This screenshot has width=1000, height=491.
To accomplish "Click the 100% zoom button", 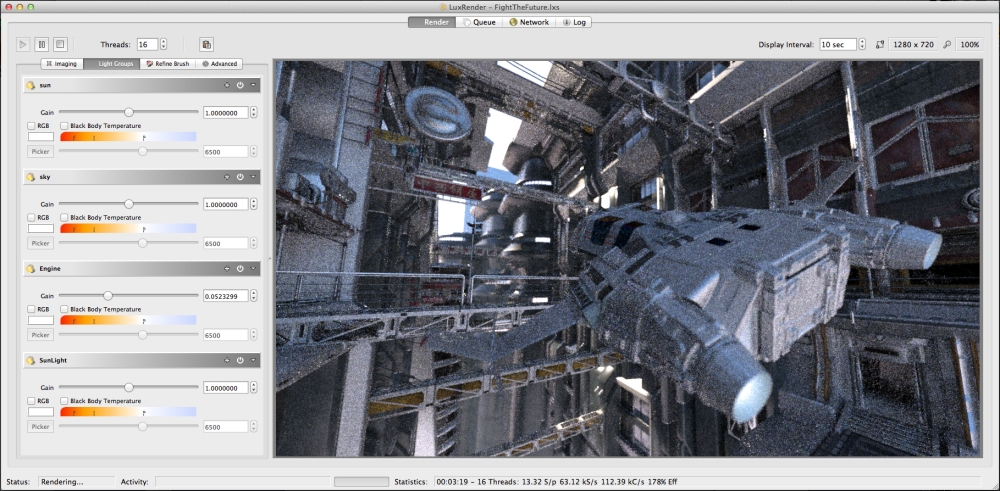I will pyautogui.click(x=969, y=45).
